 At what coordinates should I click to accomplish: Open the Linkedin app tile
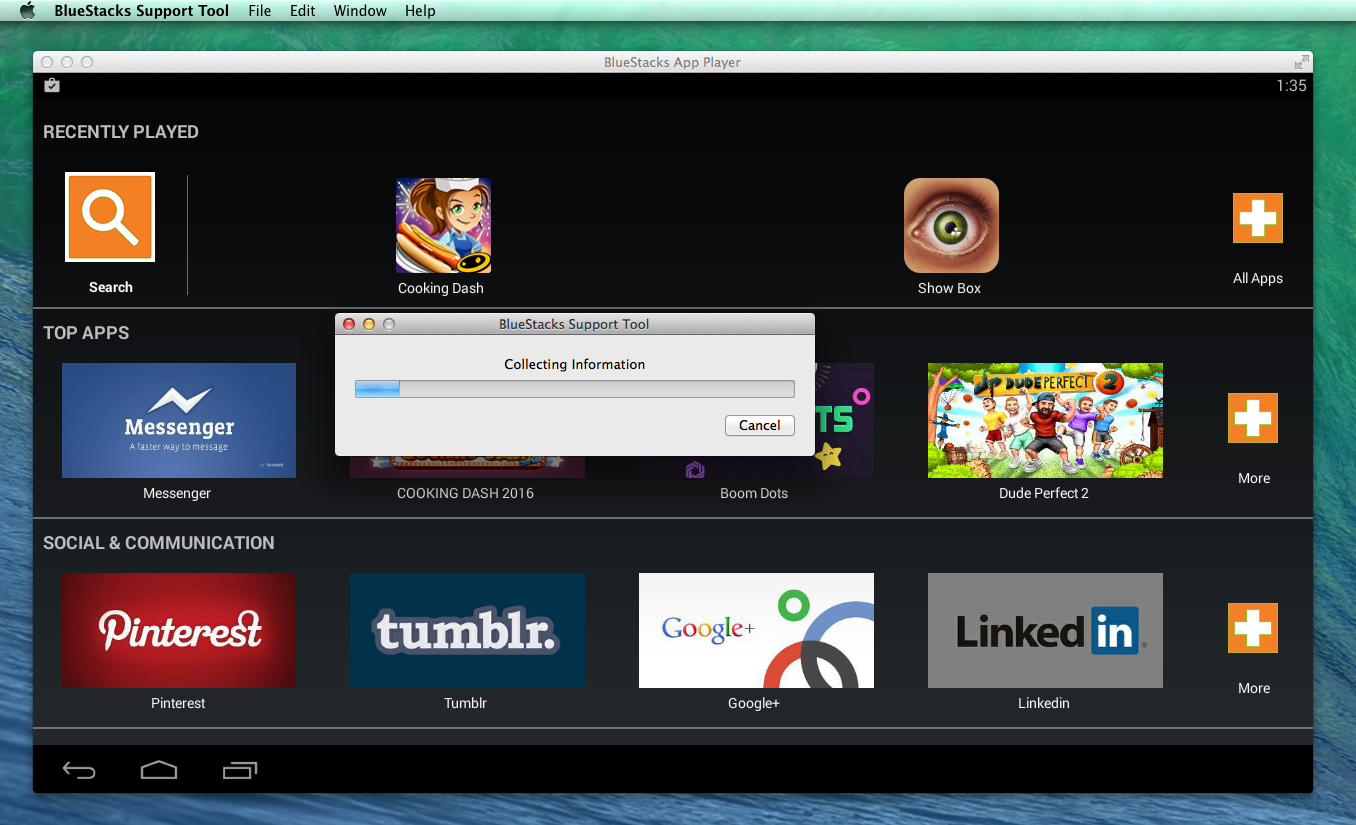(1045, 630)
